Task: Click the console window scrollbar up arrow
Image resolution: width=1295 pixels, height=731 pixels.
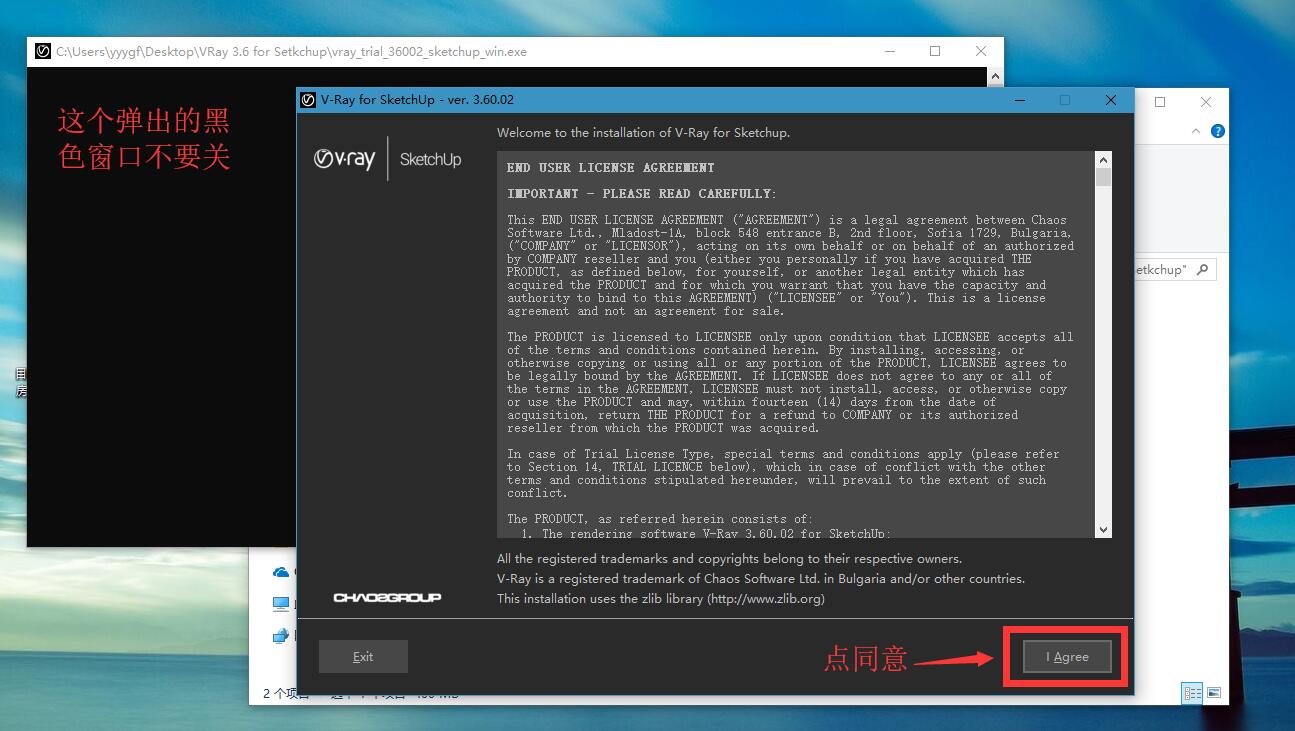Action: [995, 76]
